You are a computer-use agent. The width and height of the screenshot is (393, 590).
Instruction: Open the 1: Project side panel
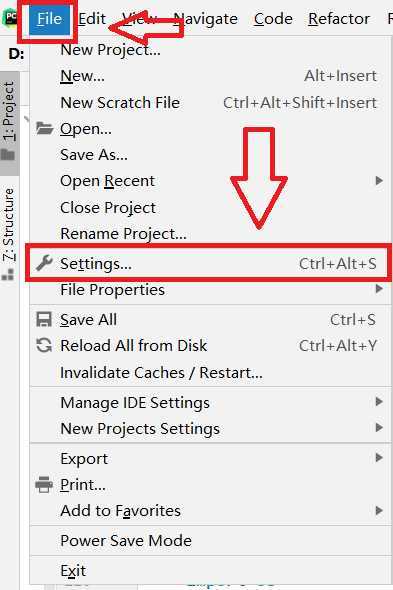click(x=9, y=122)
